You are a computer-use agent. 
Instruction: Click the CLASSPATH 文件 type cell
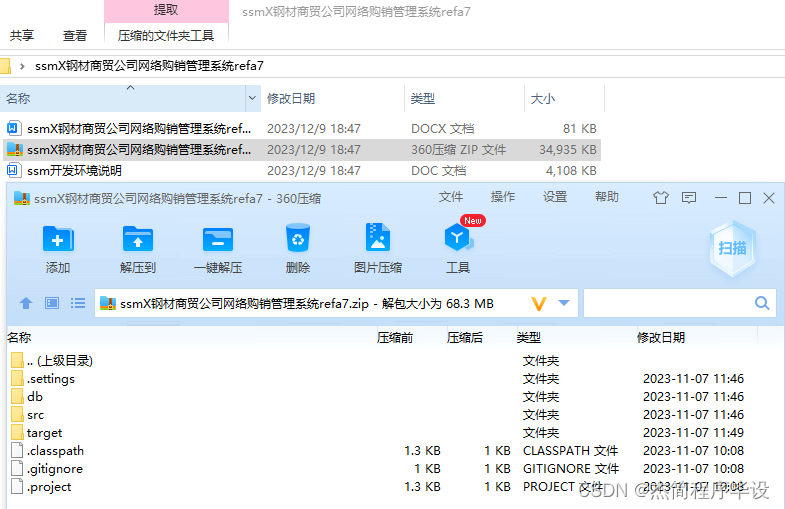pos(571,450)
